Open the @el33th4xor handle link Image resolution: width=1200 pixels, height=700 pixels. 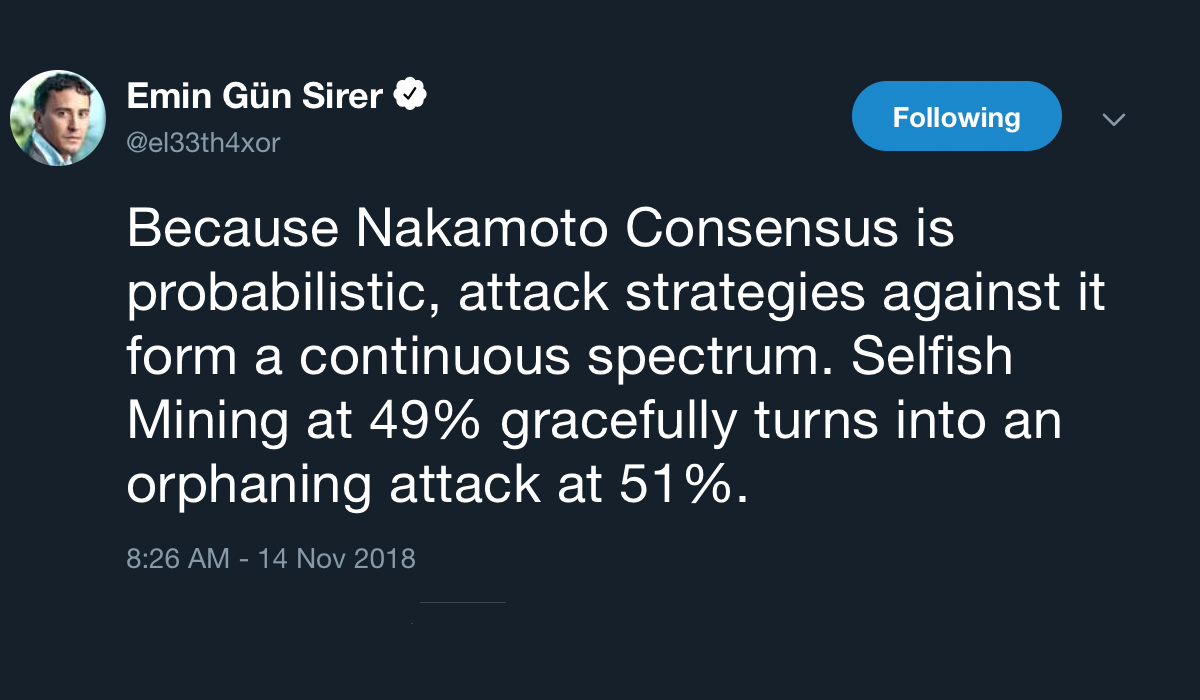(204, 143)
